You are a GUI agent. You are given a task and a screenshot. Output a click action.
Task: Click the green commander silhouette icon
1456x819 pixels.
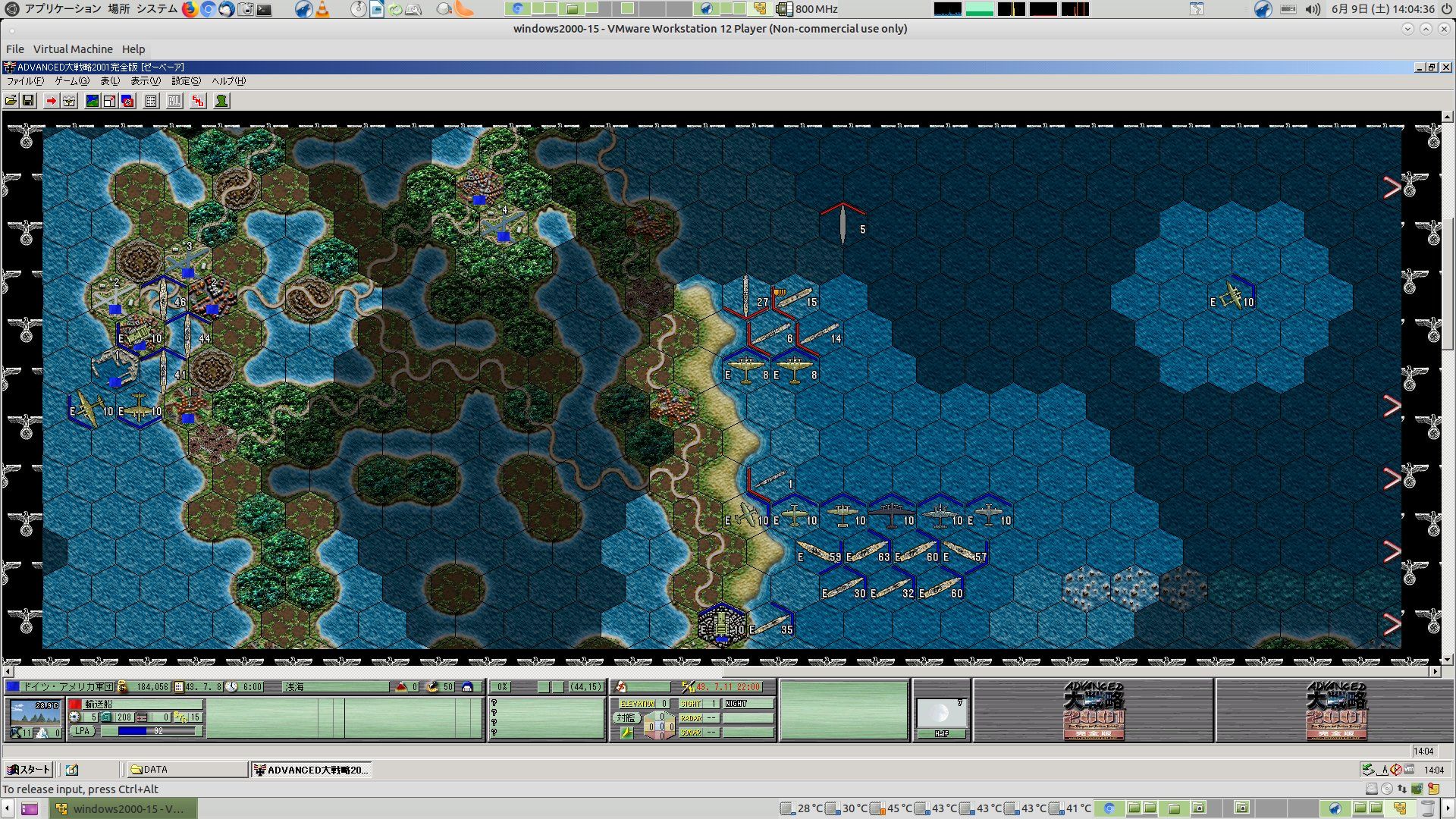pyautogui.click(x=221, y=101)
